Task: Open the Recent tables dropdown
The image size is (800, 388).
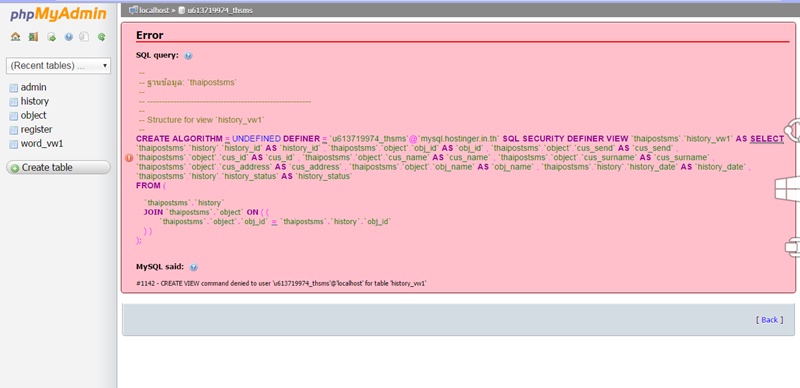Action: click(58, 66)
